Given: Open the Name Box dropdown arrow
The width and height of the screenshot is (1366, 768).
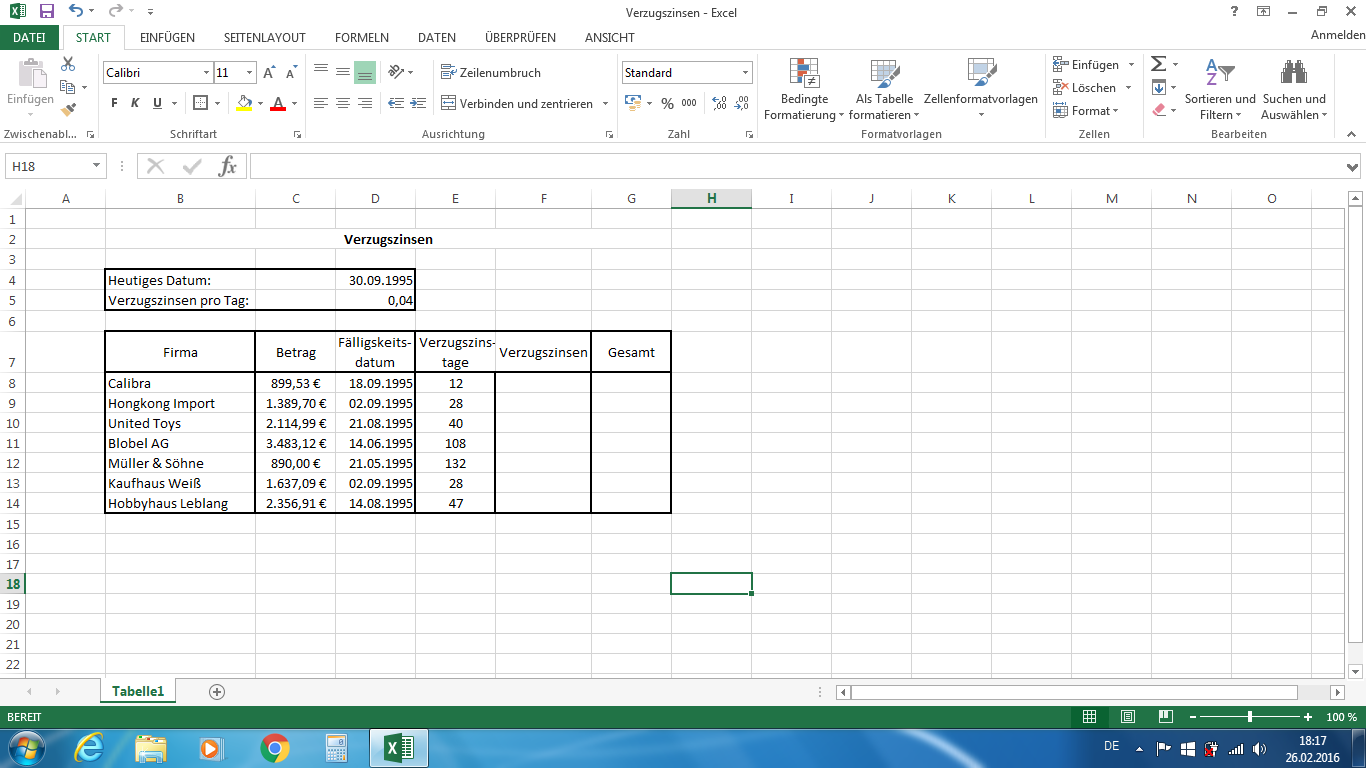Looking at the screenshot, I should pyautogui.click(x=96, y=166).
